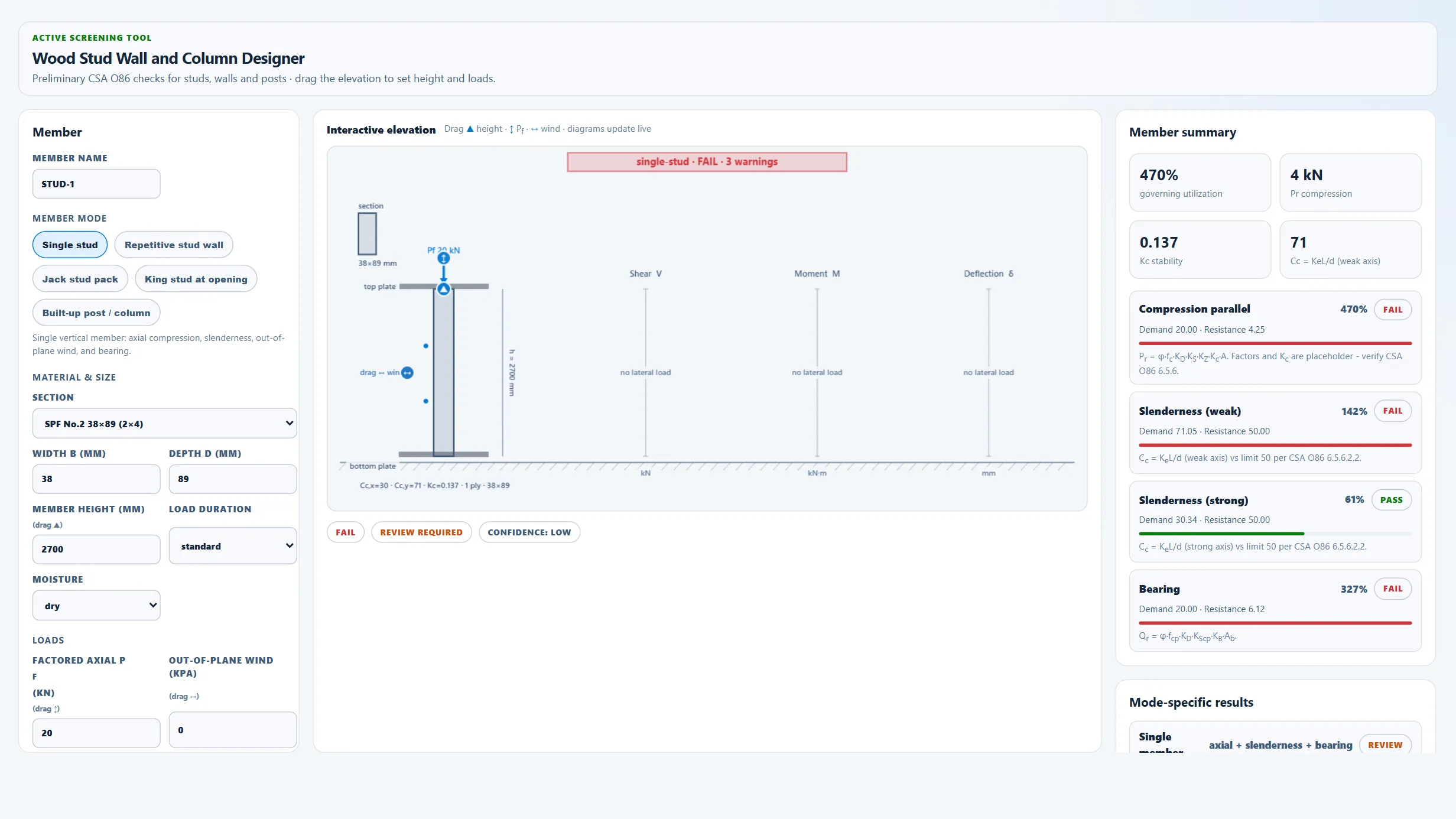
Task: Click the CONFIDENCE: LOW badge
Action: 529,532
